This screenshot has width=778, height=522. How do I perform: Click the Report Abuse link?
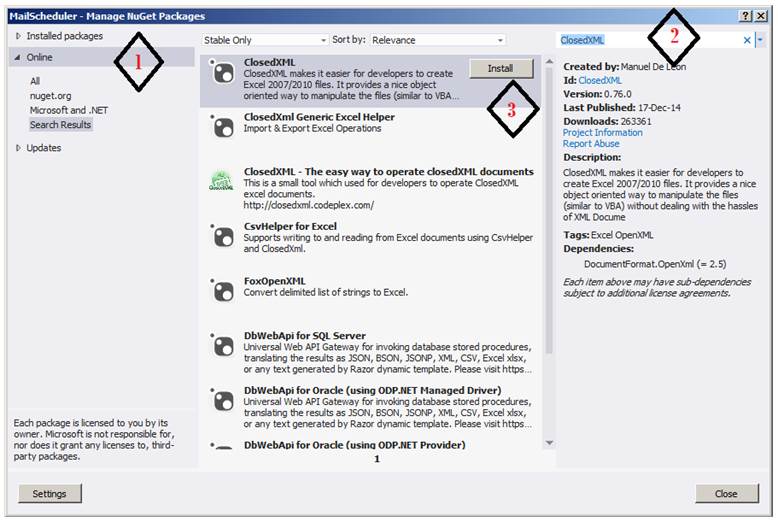click(x=591, y=144)
